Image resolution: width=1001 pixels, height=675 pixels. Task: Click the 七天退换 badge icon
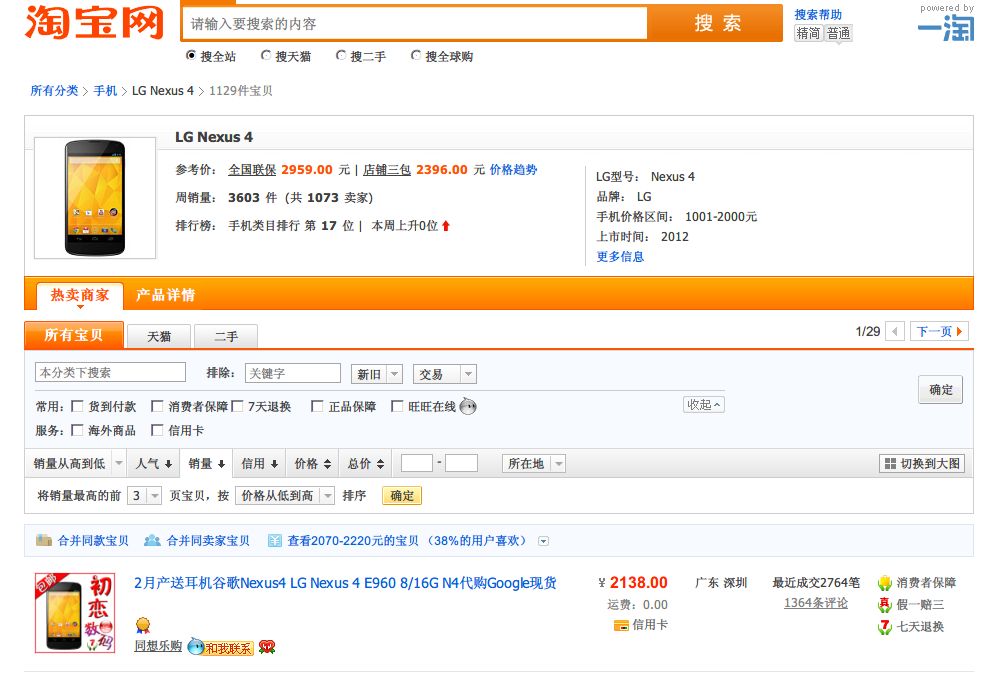[x=885, y=626]
